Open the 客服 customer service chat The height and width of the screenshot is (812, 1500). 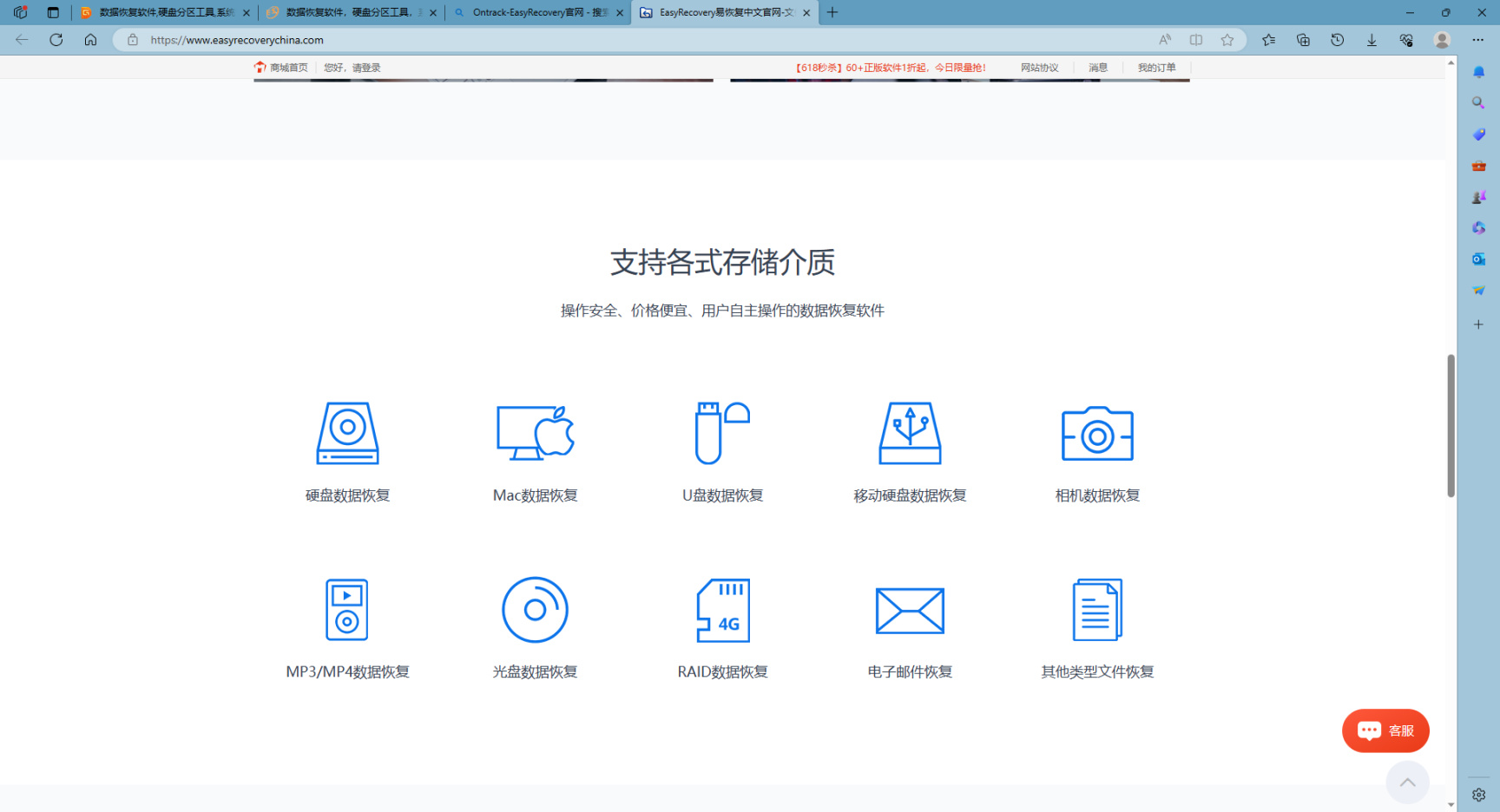pos(1385,730)
